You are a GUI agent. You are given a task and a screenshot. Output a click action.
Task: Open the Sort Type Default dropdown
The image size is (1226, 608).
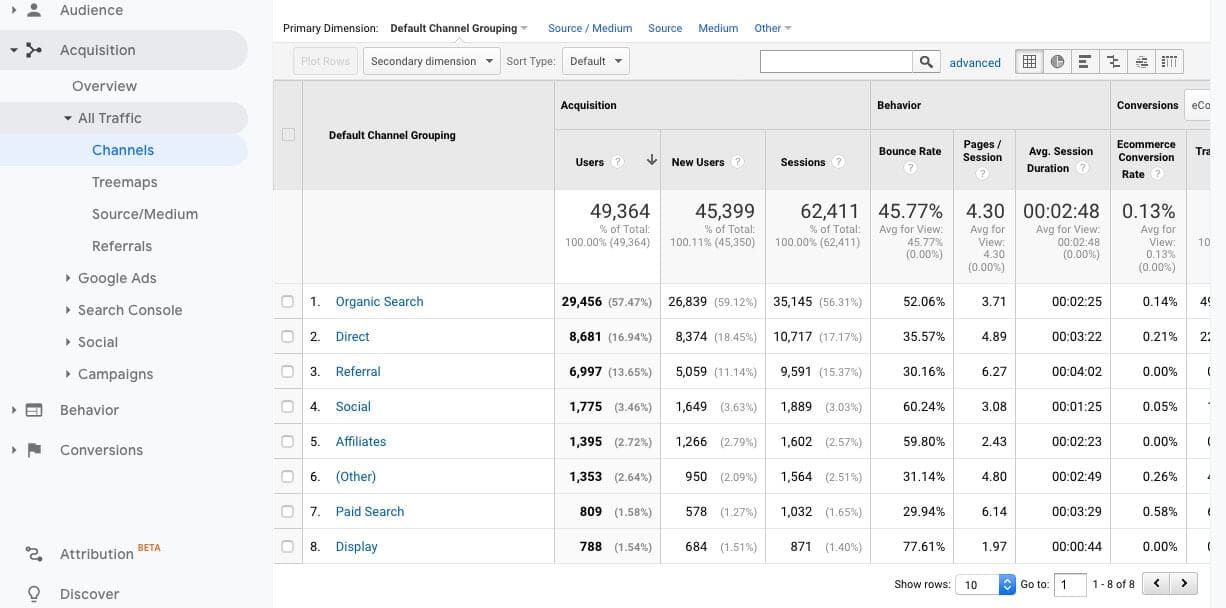[x=595, y=61]
